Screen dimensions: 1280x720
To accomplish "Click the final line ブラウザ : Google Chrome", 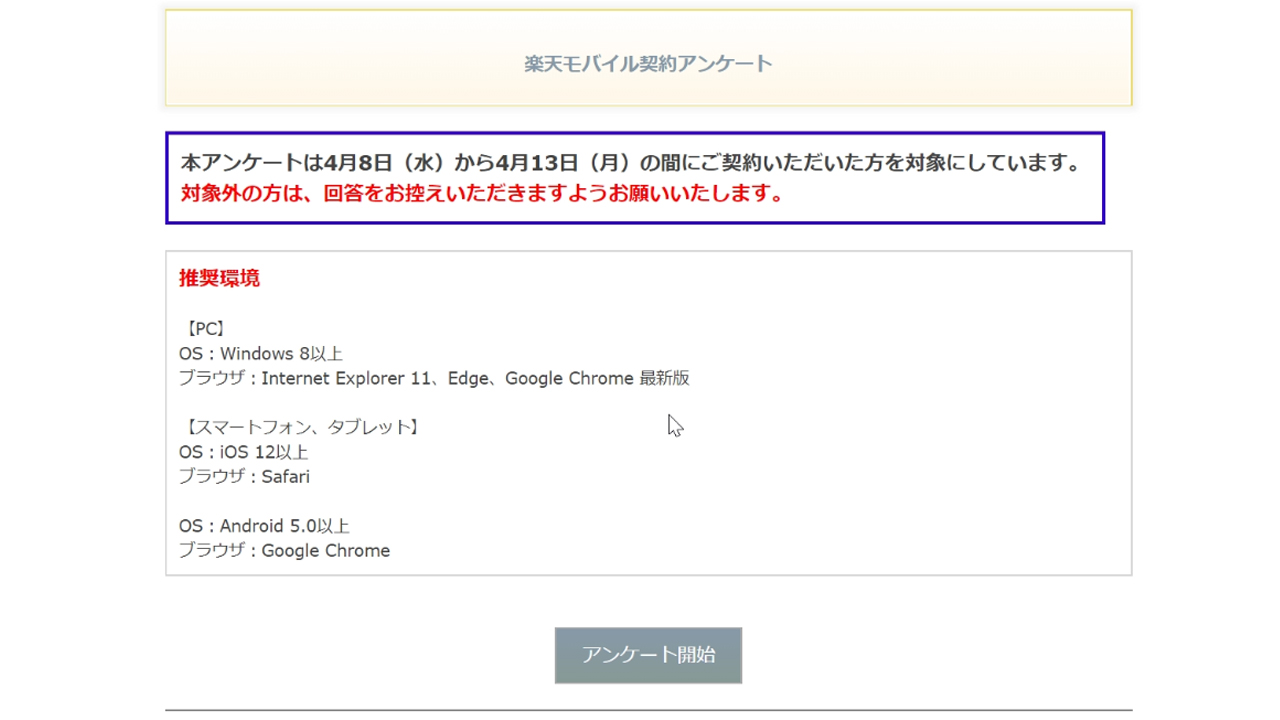I will [x=284, y=550].
